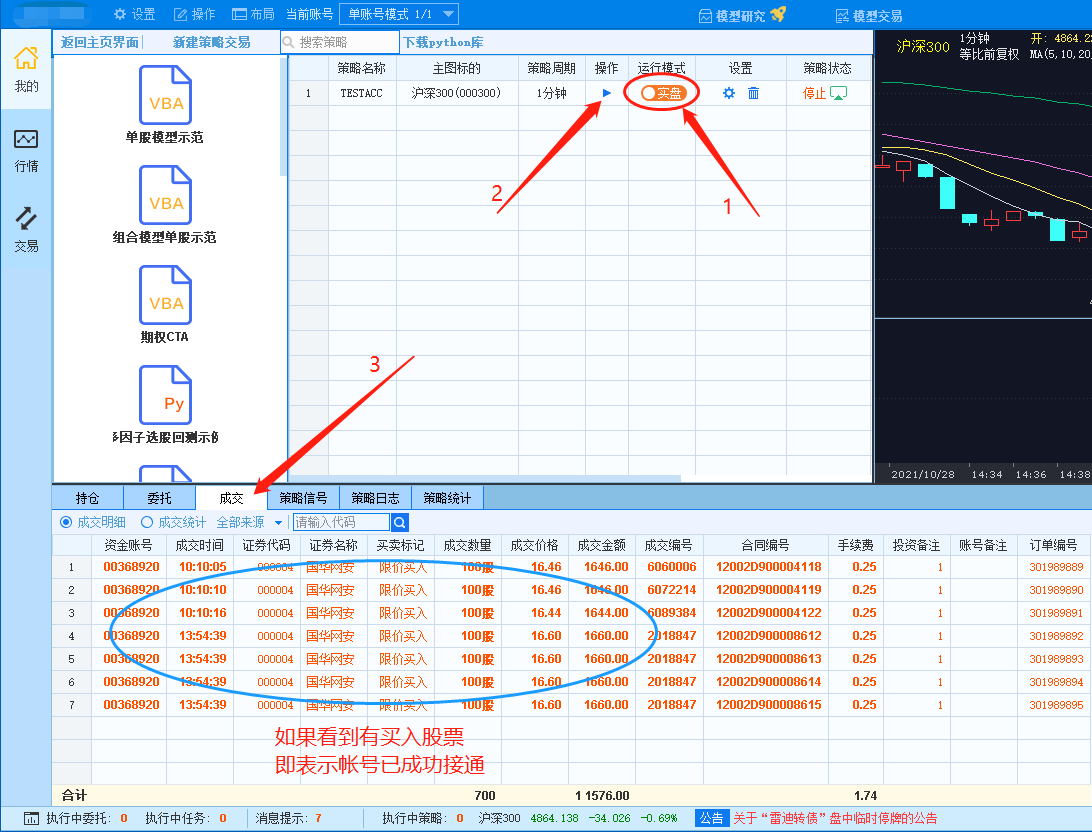The image size is (1092, 832).
Task: Click 新建策略交易 button
Action: [x=212, y=42]
